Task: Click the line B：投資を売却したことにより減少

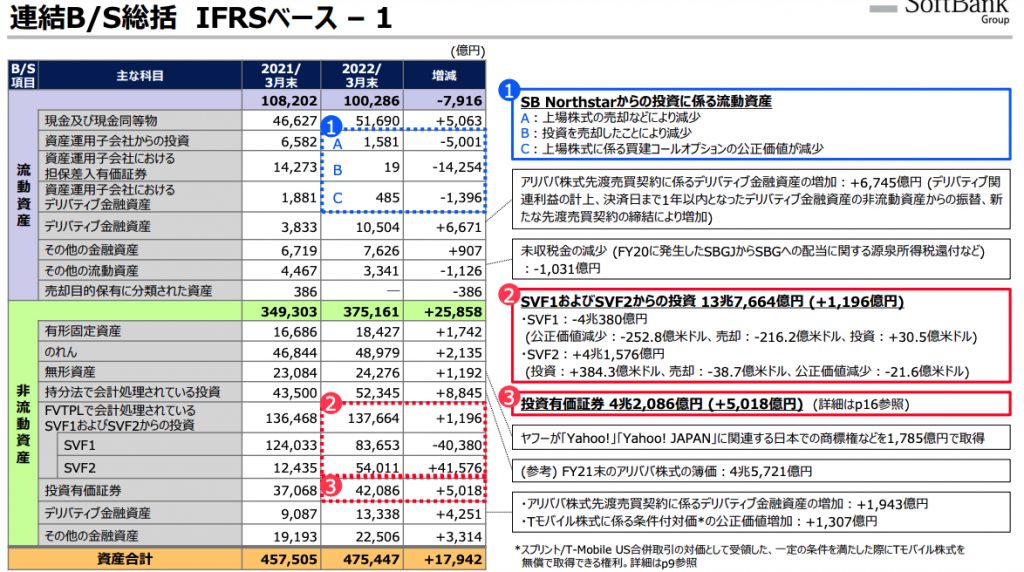Action: 605,133
